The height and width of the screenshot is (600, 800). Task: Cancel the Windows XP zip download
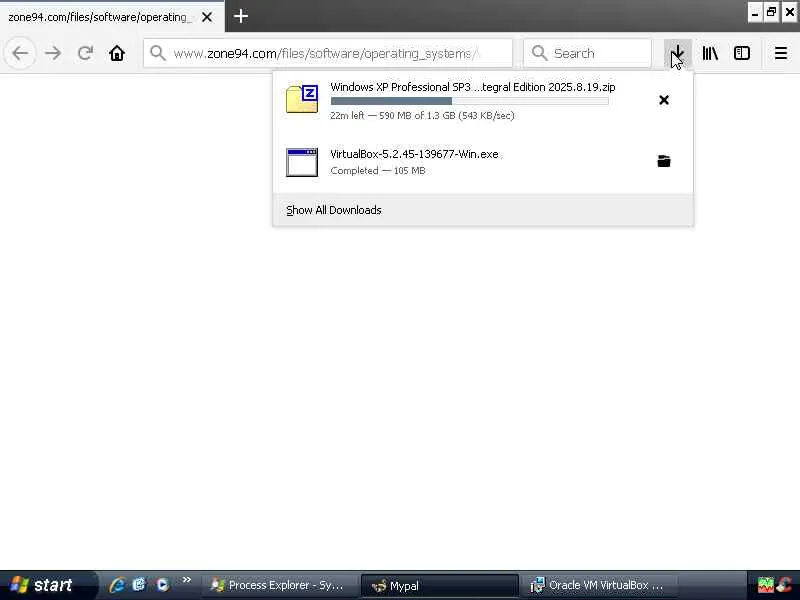tap(664, 100)
